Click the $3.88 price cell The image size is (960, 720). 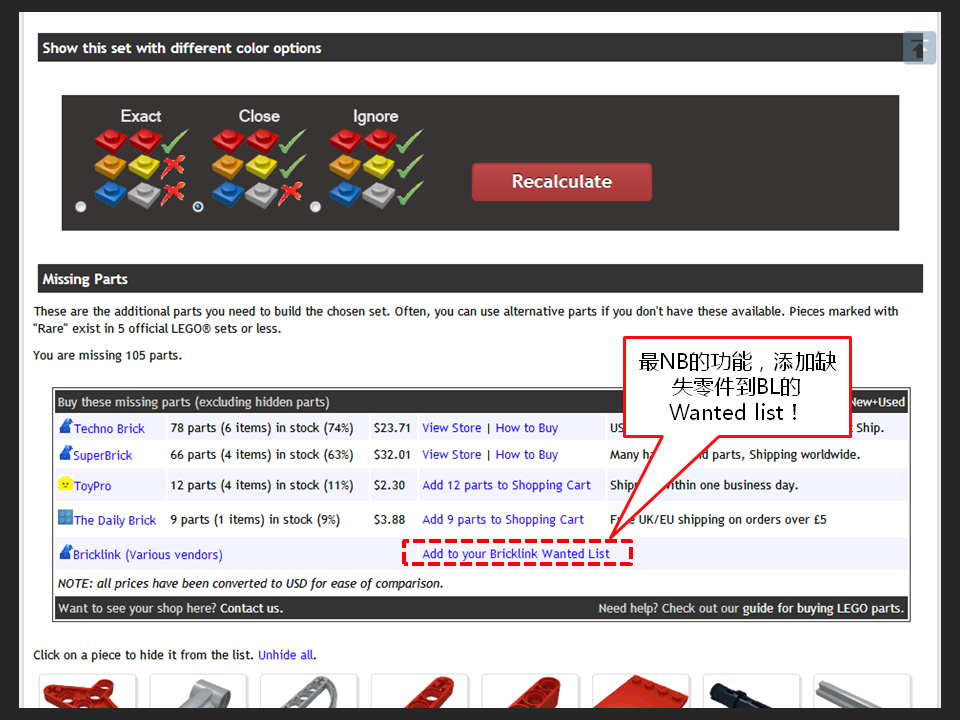coord(389,520)
